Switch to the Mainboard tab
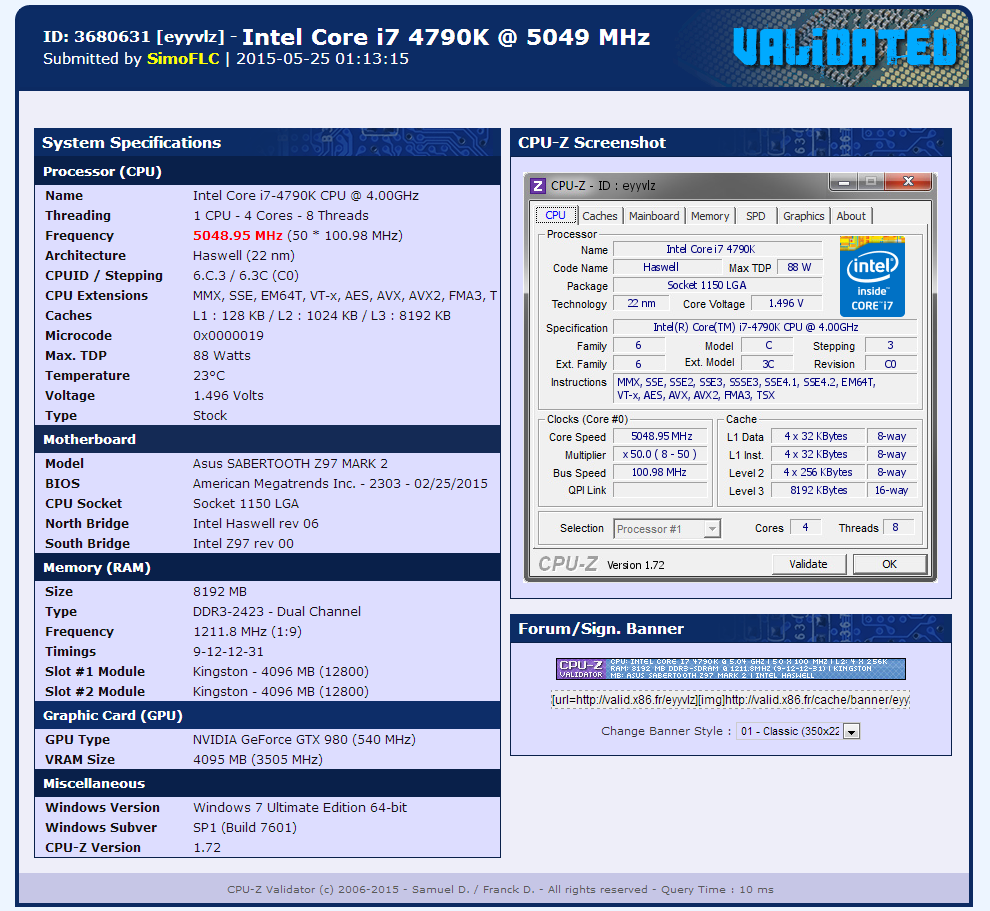990x911 pixels. click(x=654, y=216)
